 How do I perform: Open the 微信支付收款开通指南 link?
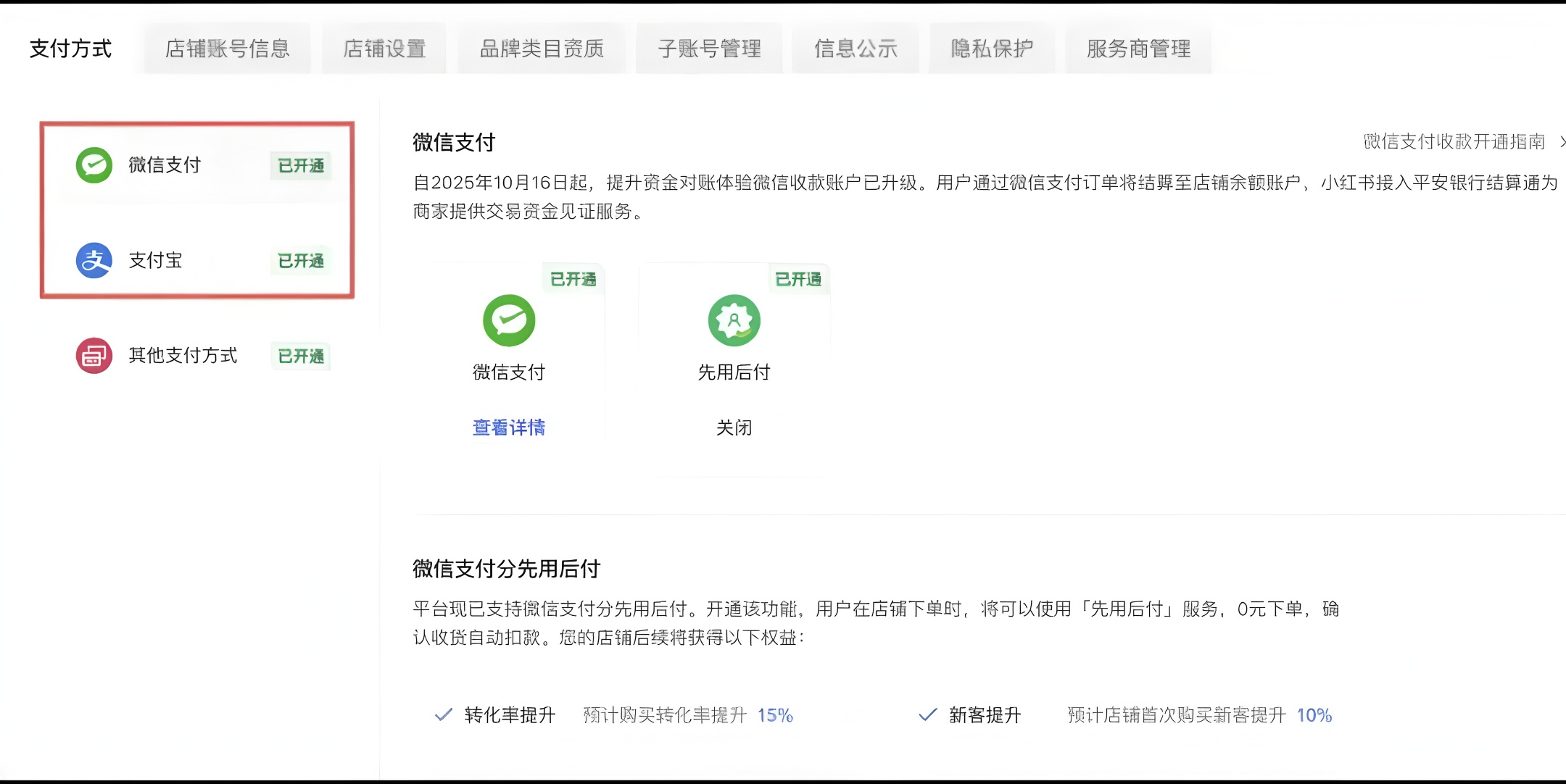click(1454, 141)
